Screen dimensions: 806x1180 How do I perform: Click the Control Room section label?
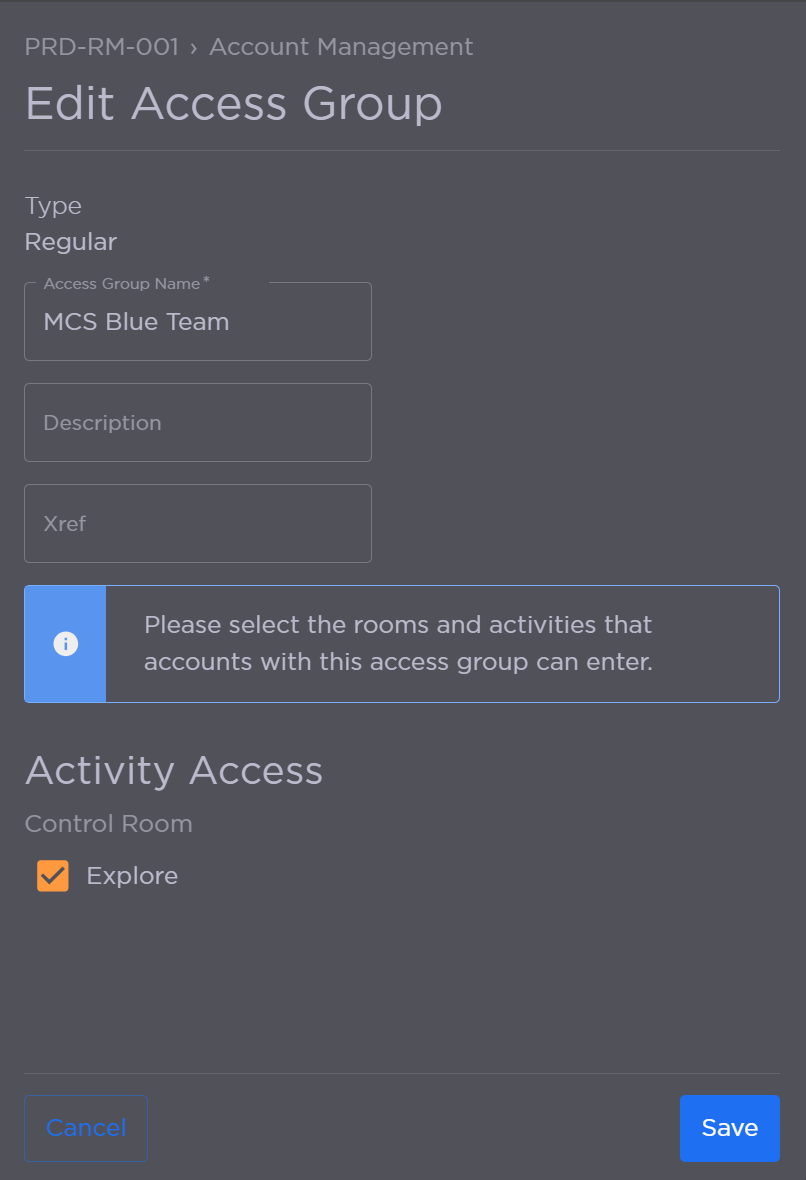(x=108, y=823)
